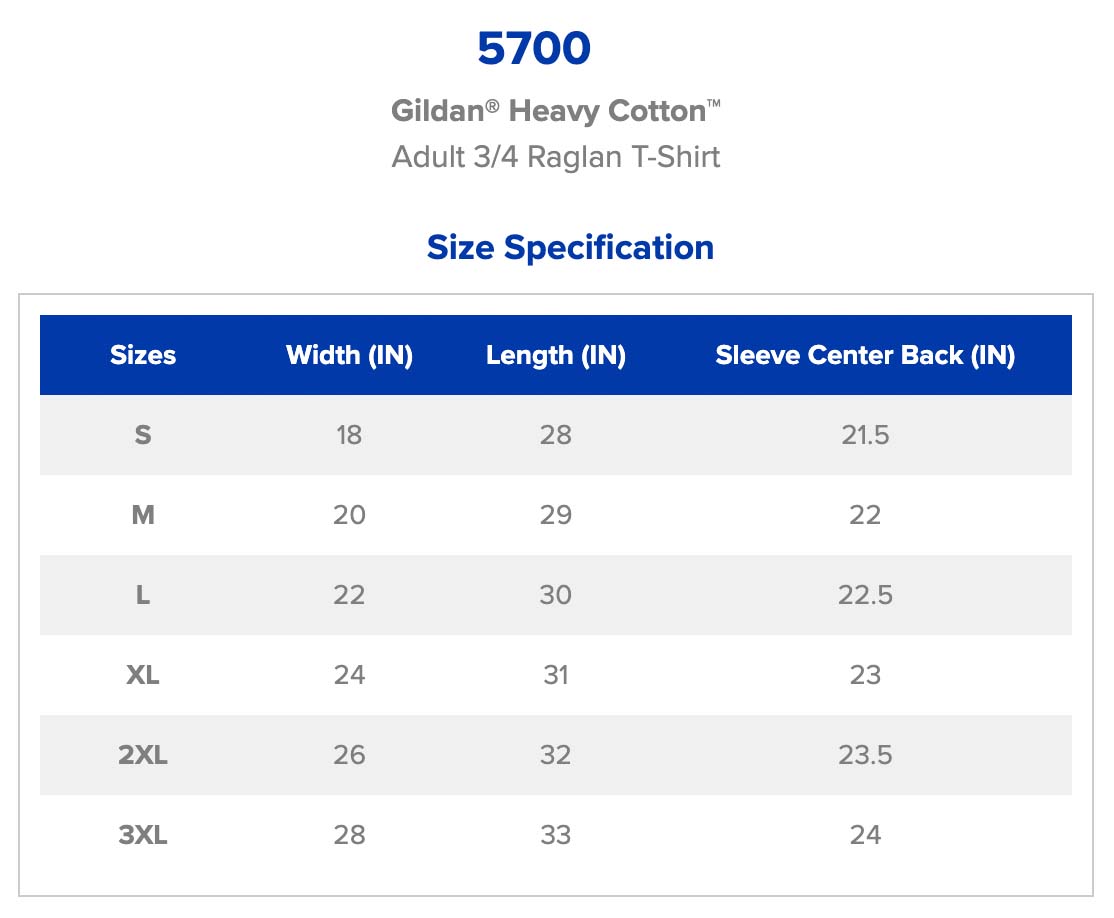Click the sleeve center back value for 3XL
The width and height of the screenshot is (1114, 918).
click(x=865, y=835)
